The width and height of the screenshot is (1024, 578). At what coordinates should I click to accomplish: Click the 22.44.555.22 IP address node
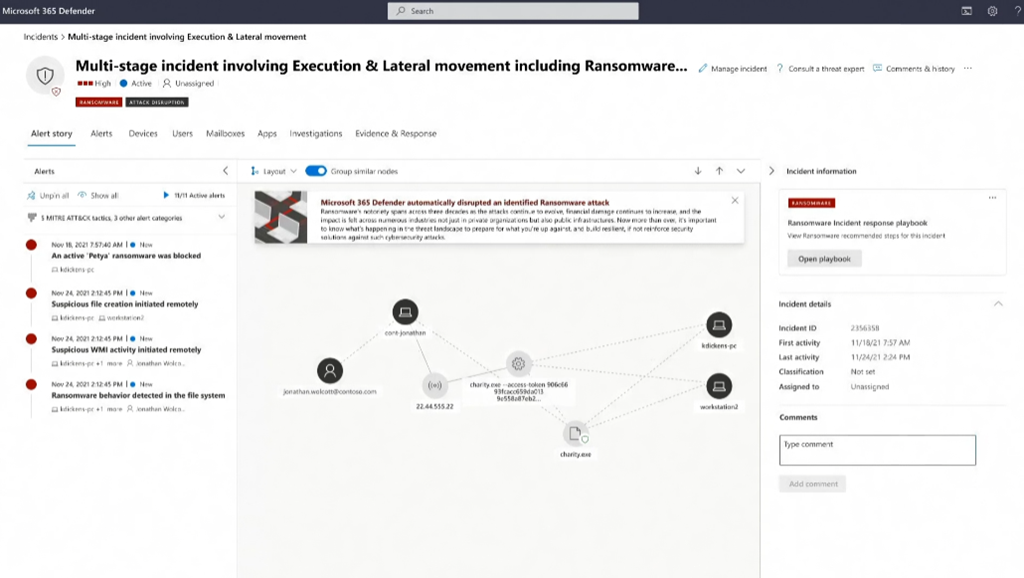pos(435,385)
